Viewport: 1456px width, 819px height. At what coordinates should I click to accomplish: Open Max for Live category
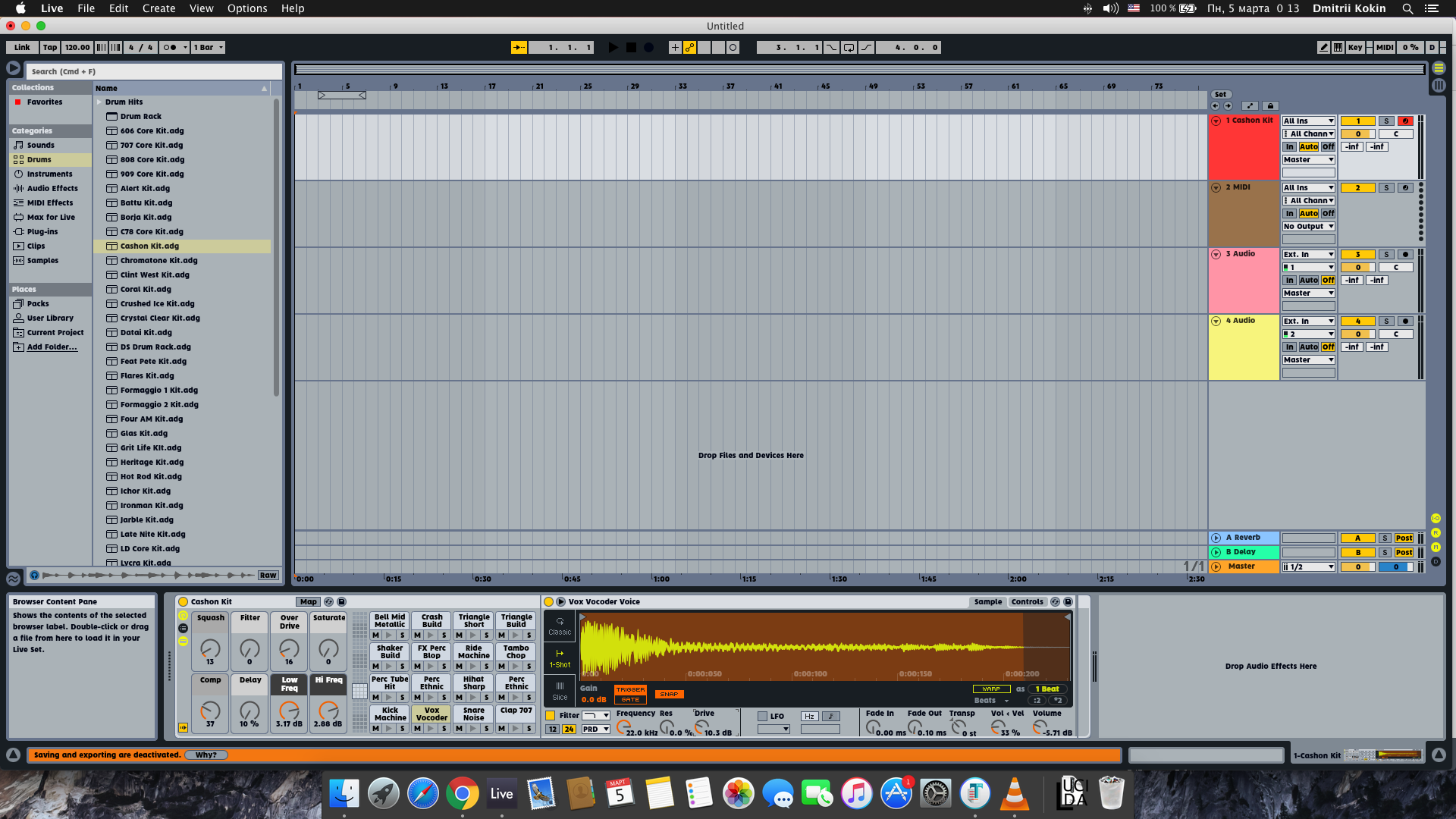click(x=51, y=217)
